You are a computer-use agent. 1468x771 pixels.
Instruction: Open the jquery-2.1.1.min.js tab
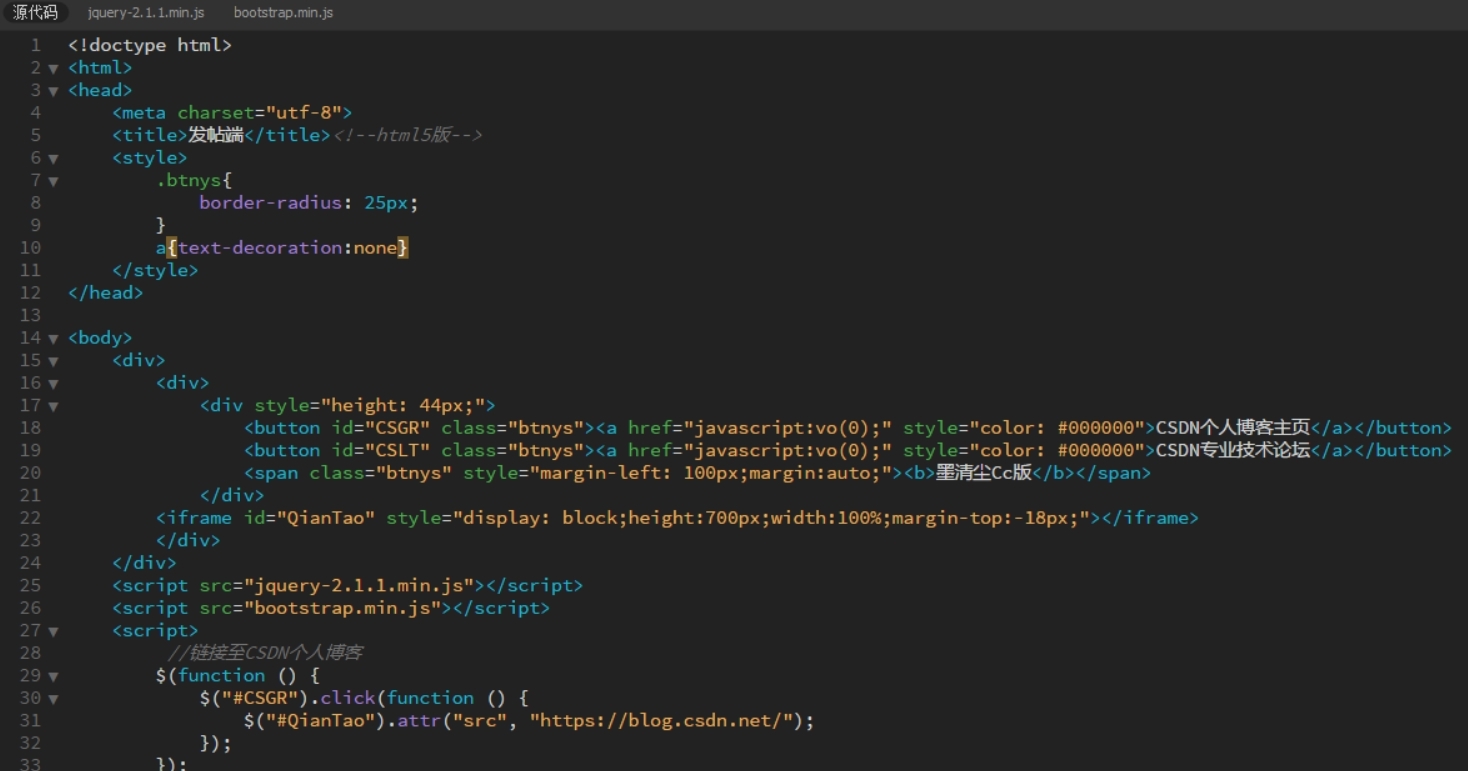146,13
